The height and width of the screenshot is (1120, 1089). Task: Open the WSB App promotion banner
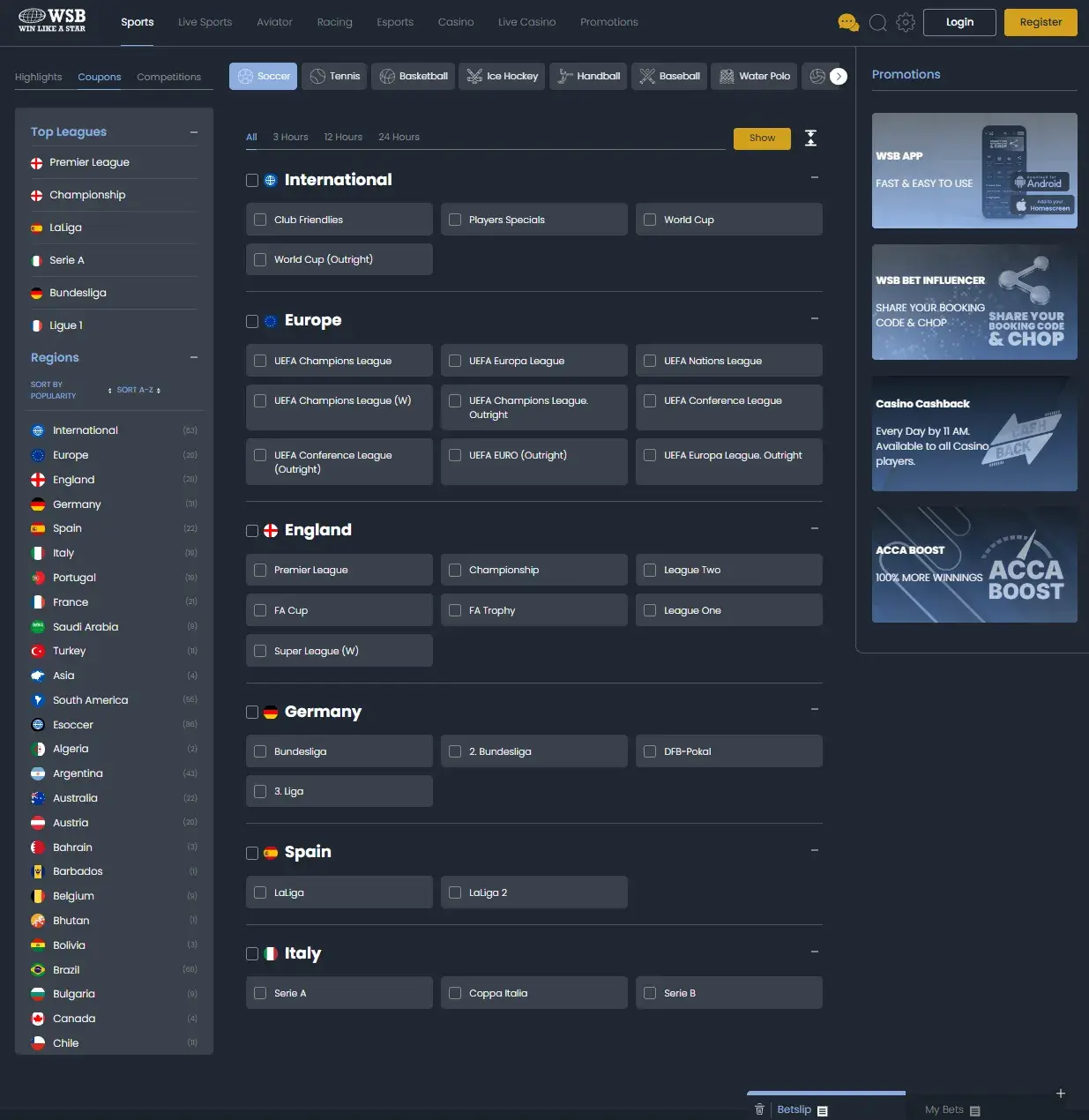coord(974,170)
